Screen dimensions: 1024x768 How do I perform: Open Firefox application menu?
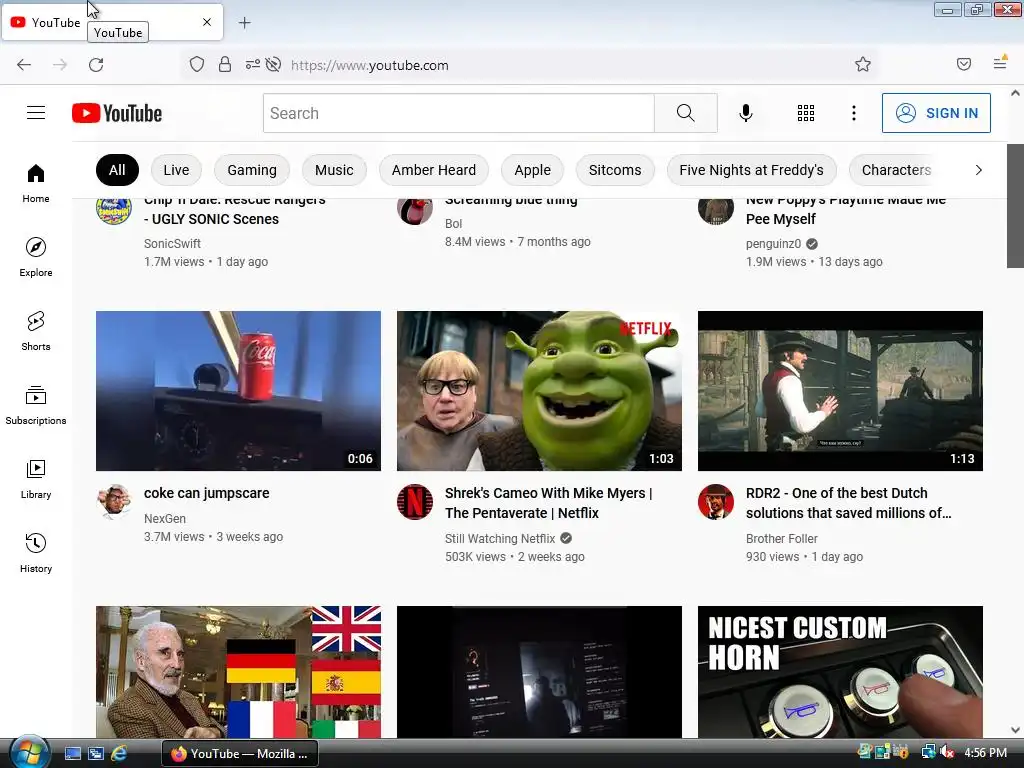click(1000, 63)
